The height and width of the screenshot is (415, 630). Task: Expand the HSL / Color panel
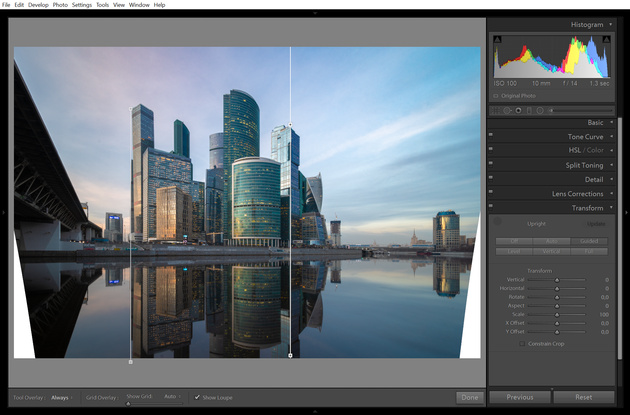pyautogui.click(x=612, y=150)
